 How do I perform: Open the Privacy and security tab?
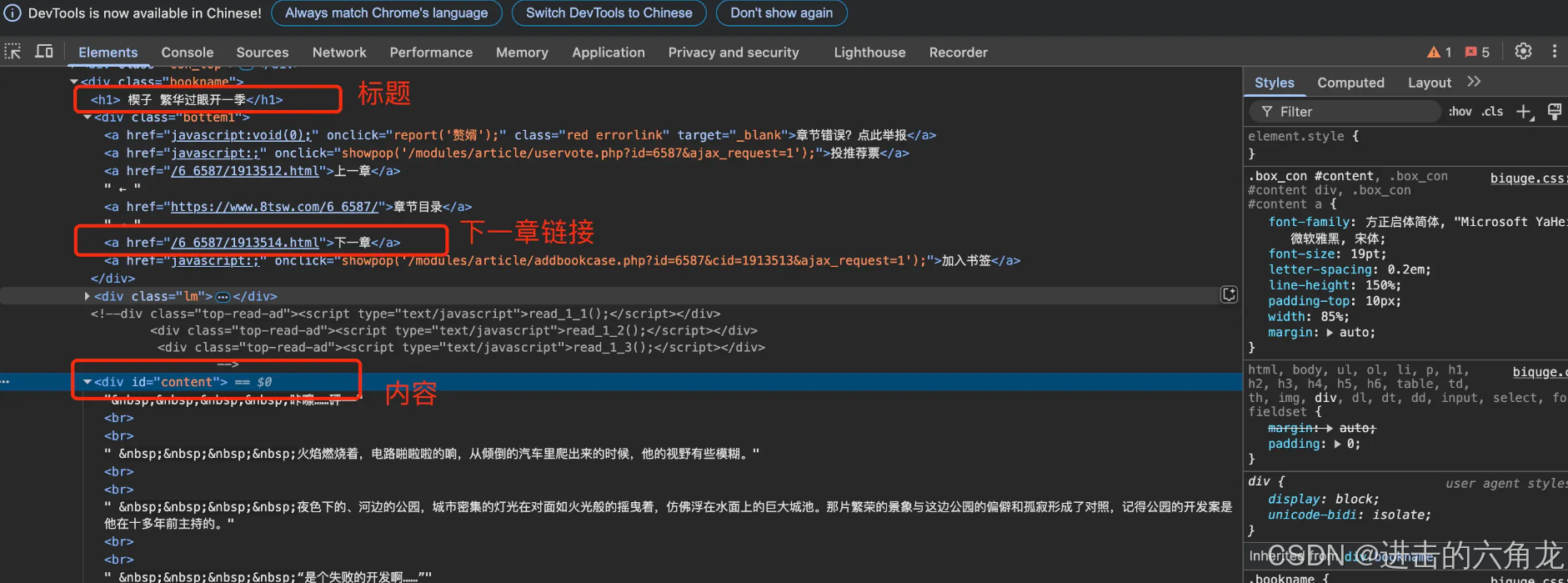point(734,52)
